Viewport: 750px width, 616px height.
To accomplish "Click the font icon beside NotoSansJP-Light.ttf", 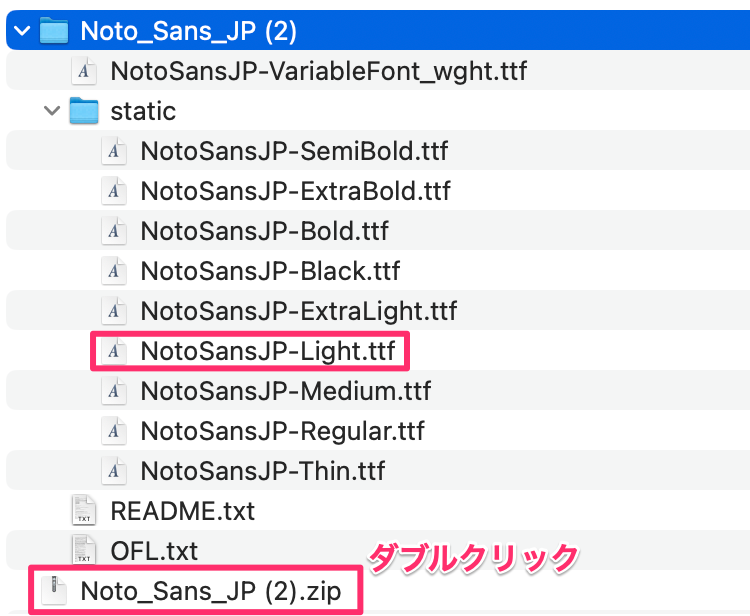I will pyautogui.click(x=114, y=351).
